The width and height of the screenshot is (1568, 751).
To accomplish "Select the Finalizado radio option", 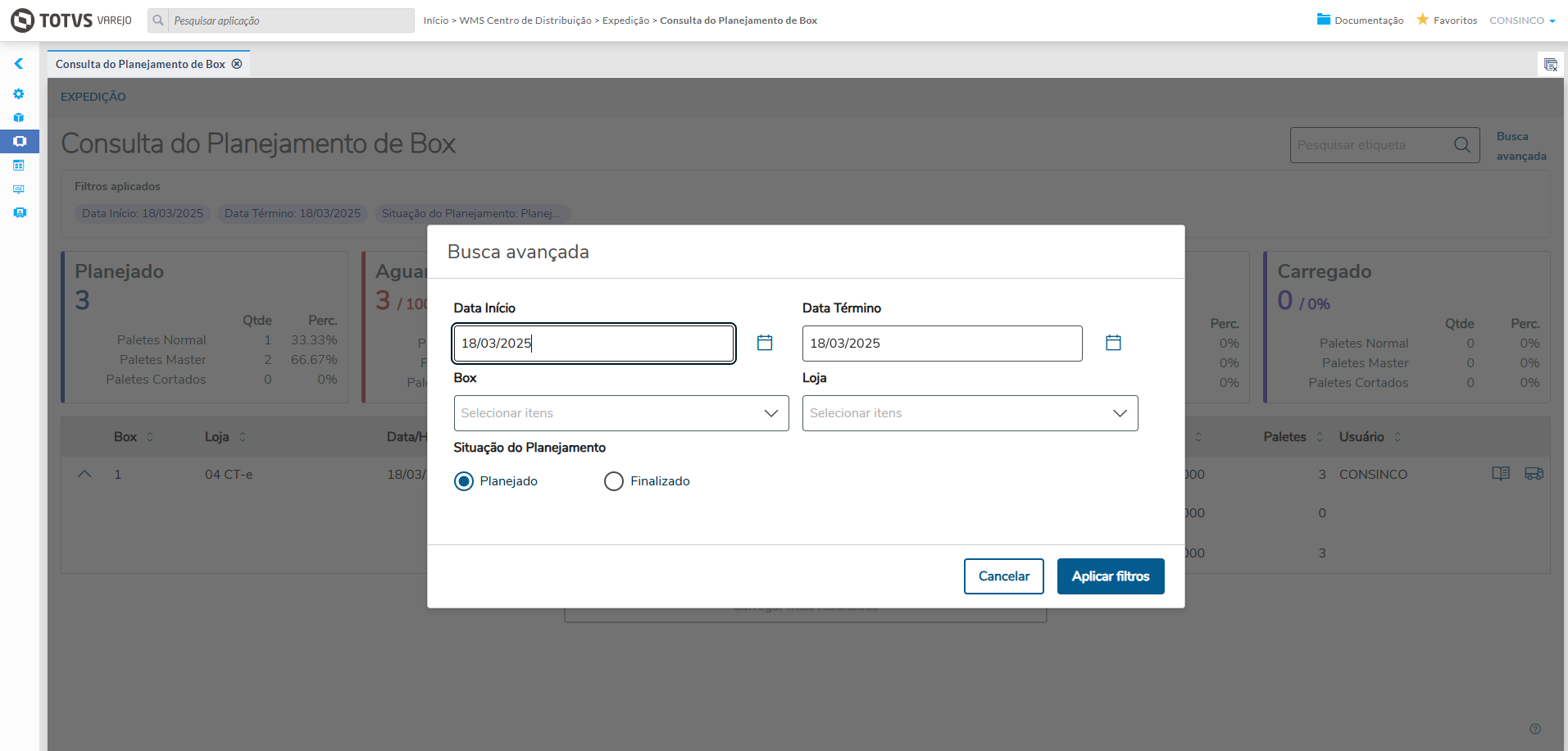I will tap(614, 481).
